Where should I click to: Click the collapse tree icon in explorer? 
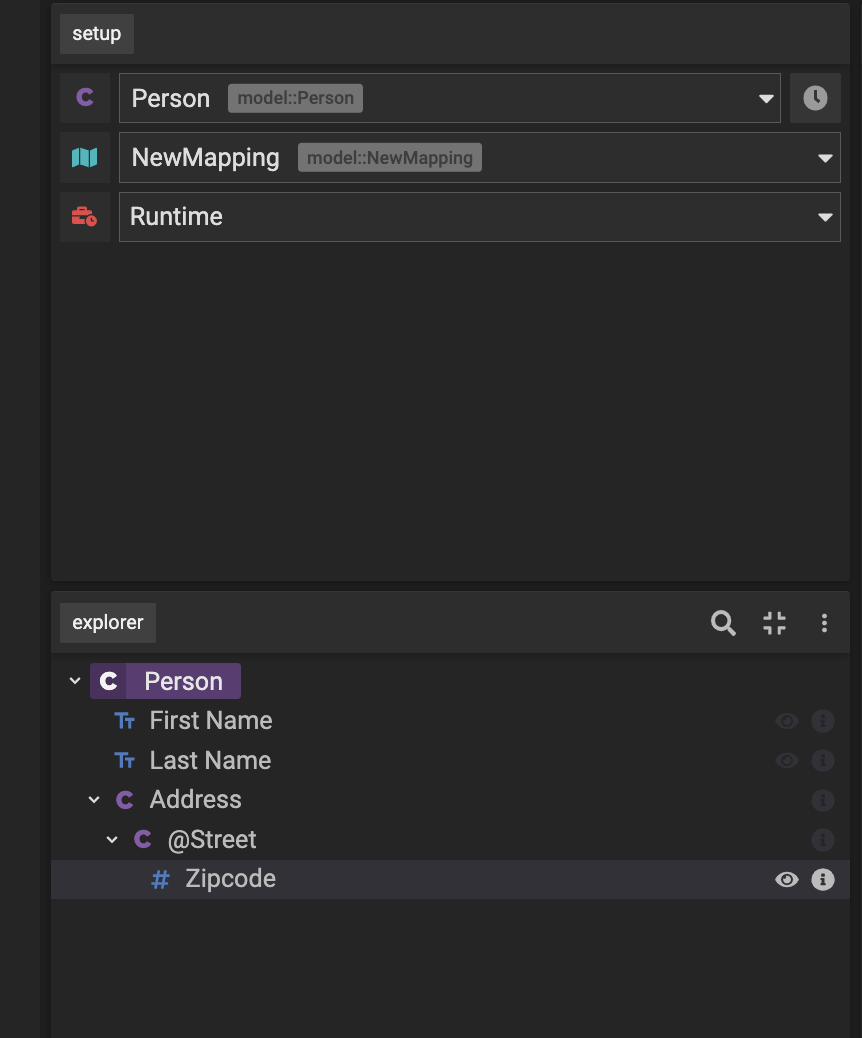tap(774, 623)
